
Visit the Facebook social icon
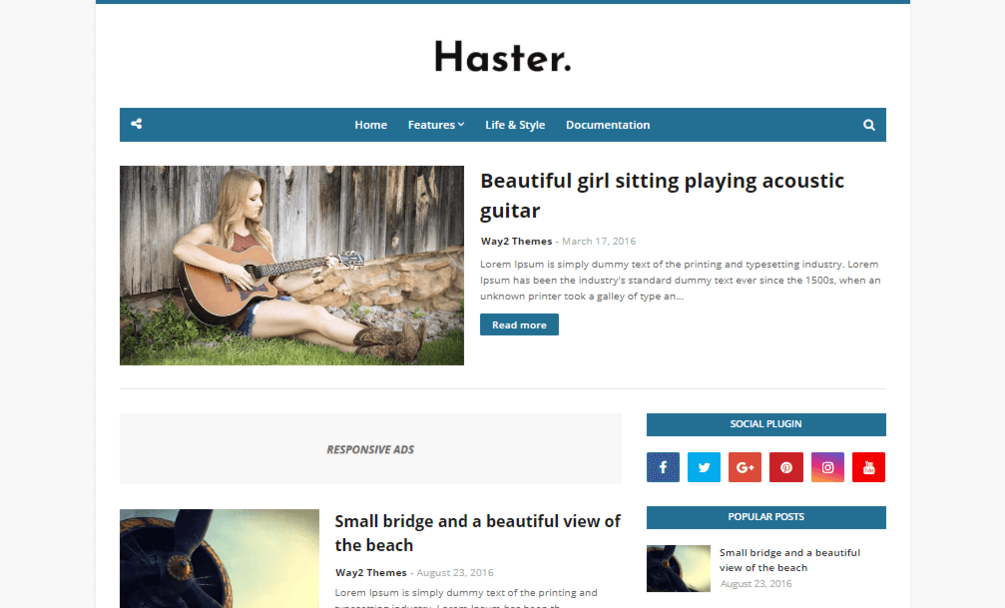click(x=663, y=467)
